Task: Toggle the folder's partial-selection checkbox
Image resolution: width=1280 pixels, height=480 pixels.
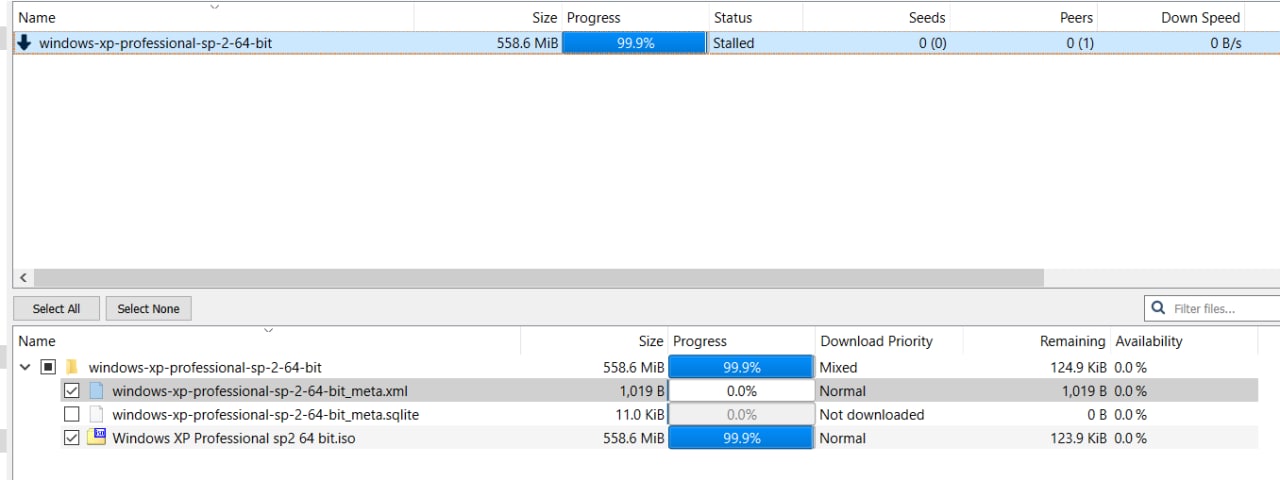Action: tap(48, 367)
